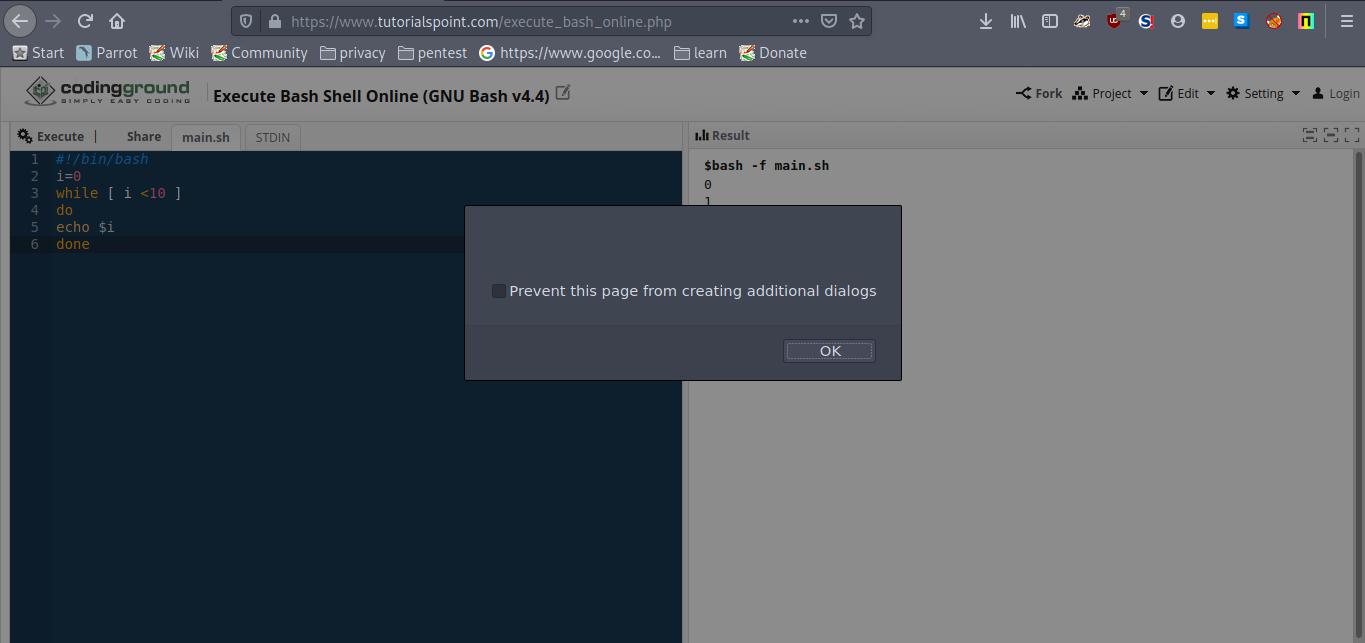
Task: Switch to the STDIN tab
Action: point(272,137)
